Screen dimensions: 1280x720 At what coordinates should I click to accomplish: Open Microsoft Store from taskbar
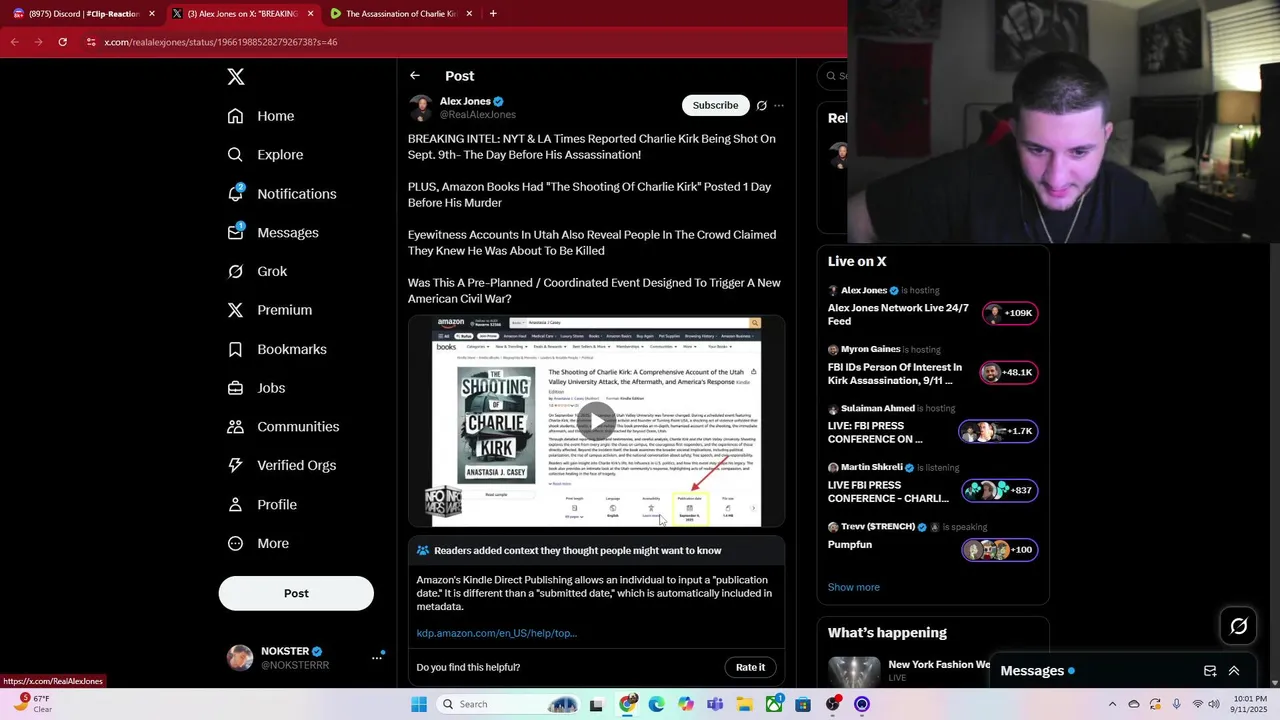point(803,704)
